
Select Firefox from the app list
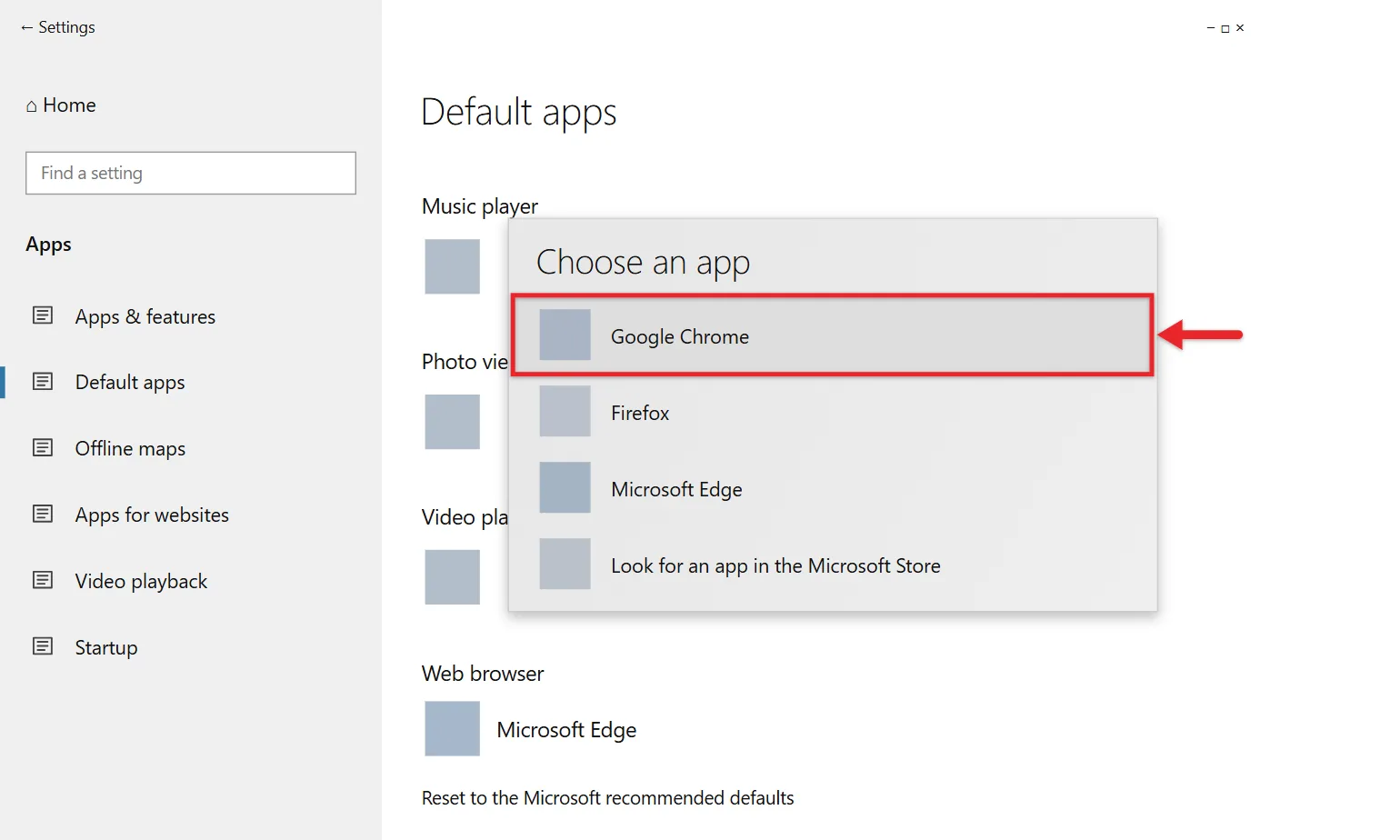coord(833,412)
